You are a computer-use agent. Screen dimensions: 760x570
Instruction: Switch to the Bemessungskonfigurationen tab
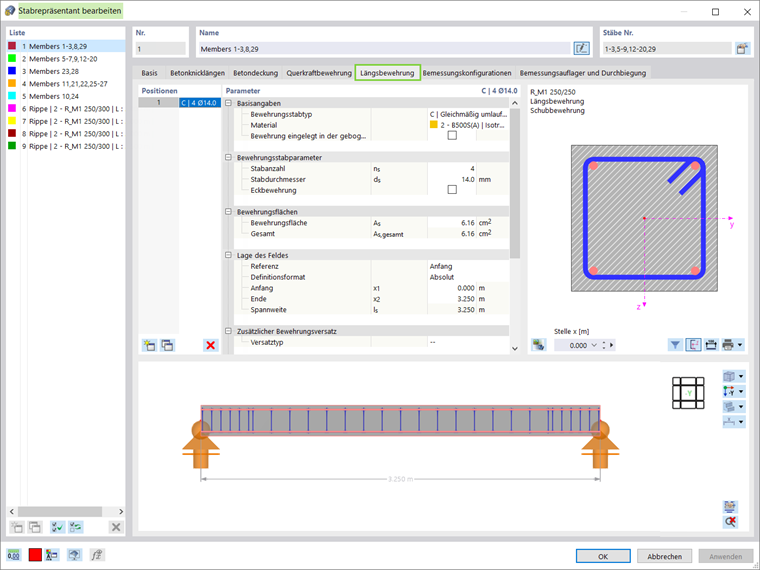(467, 73)
